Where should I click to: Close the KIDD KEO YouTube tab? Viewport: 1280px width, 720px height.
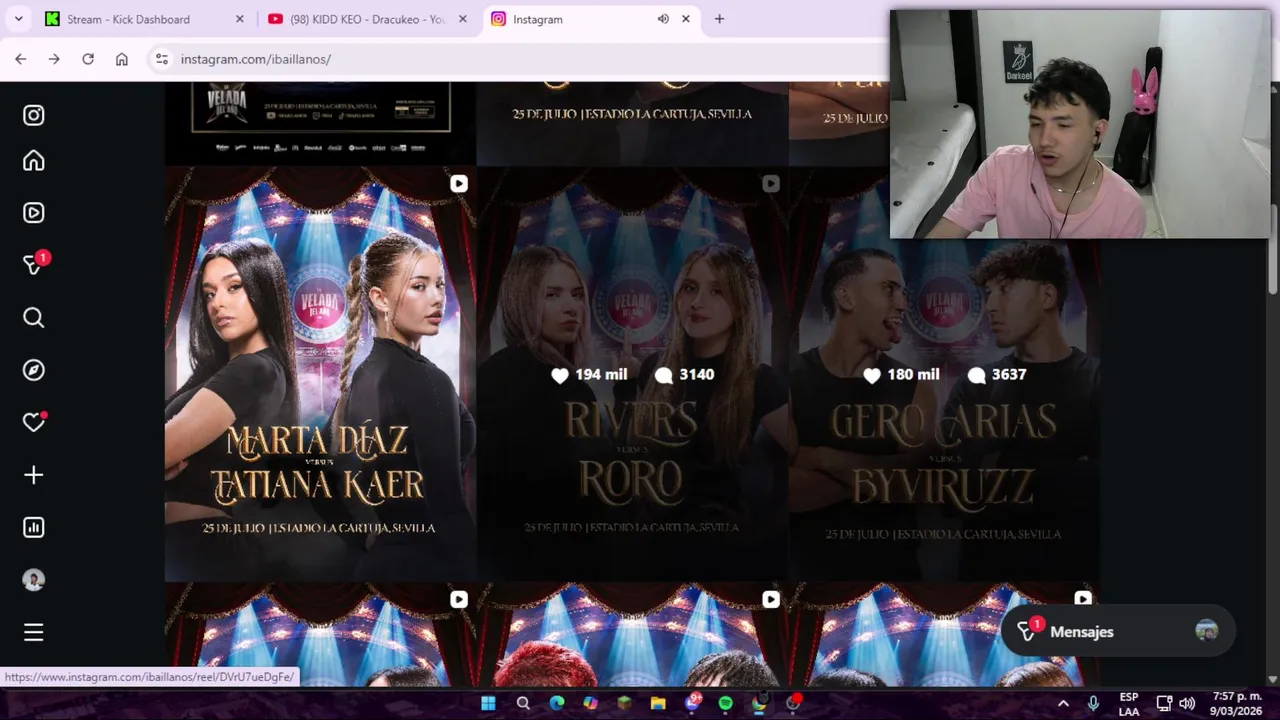pos(462,19)
